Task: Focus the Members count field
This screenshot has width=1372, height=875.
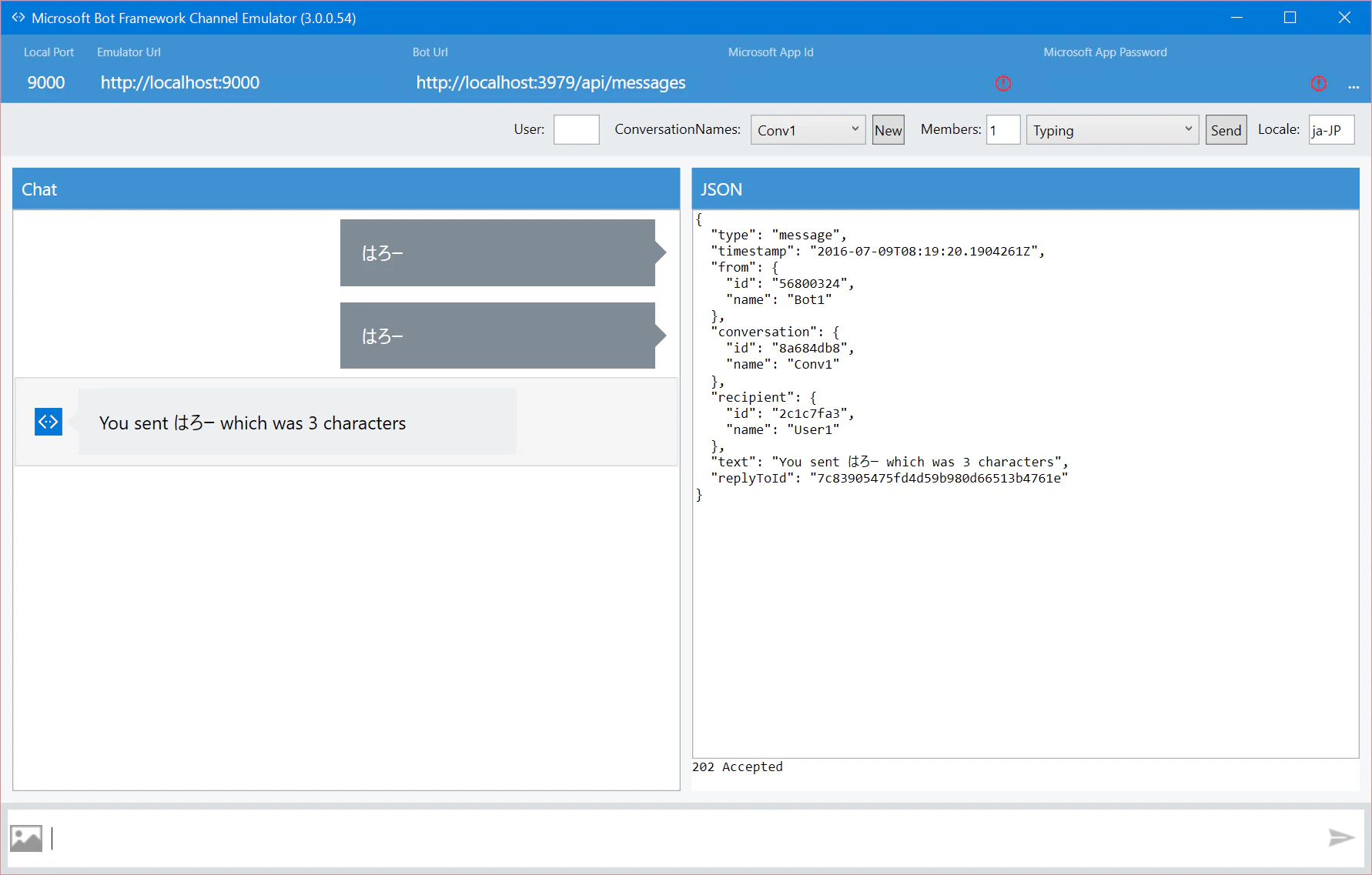Action: tap(1003, 130)
